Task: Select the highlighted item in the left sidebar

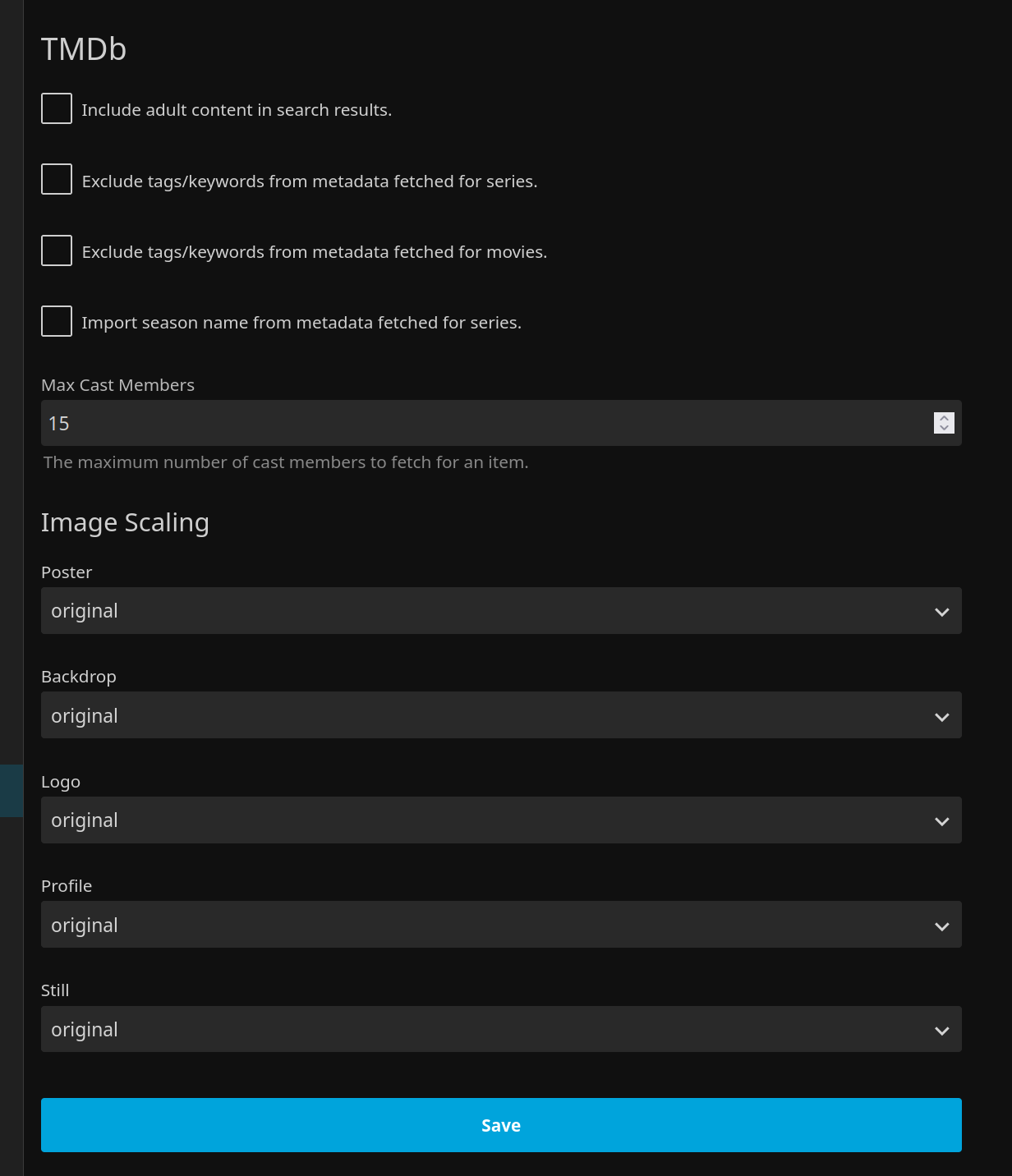Action: pos(11,791)
